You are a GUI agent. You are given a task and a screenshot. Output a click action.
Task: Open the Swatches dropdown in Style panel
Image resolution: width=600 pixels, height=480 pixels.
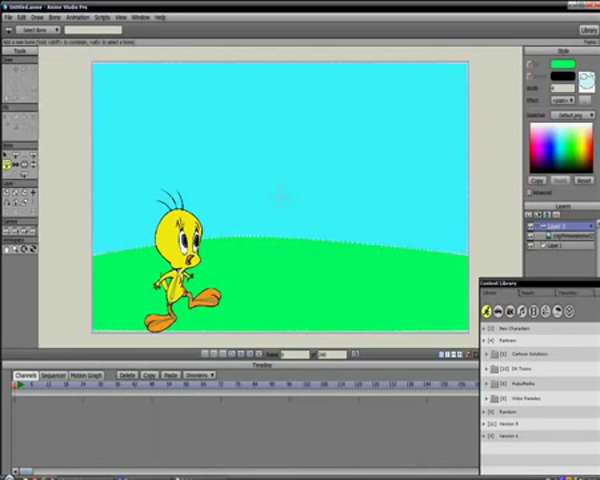(x=573, y=115)
